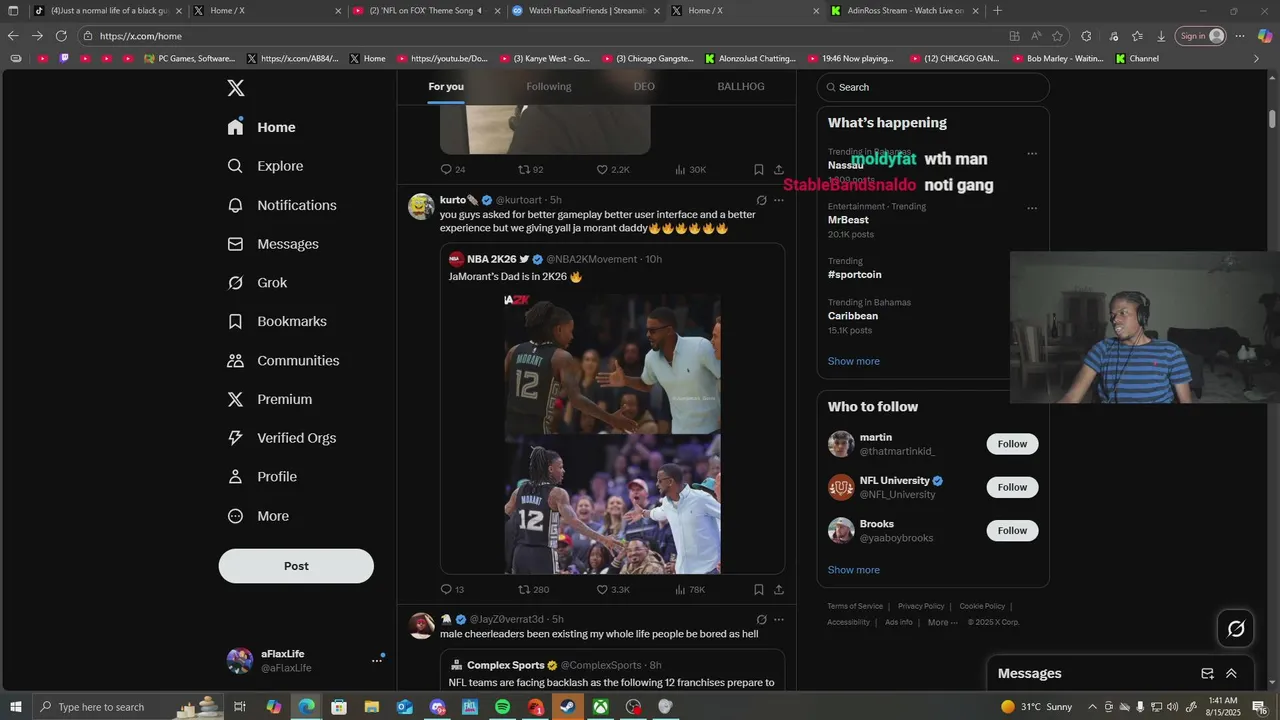Click the X logo in the sidebar

pyautogui.click(x=236, y=88)
